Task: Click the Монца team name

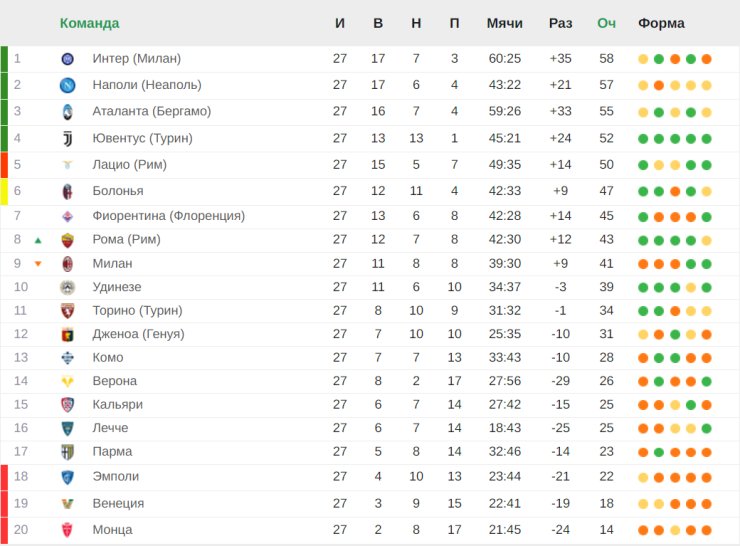Action: pos(112,529)
